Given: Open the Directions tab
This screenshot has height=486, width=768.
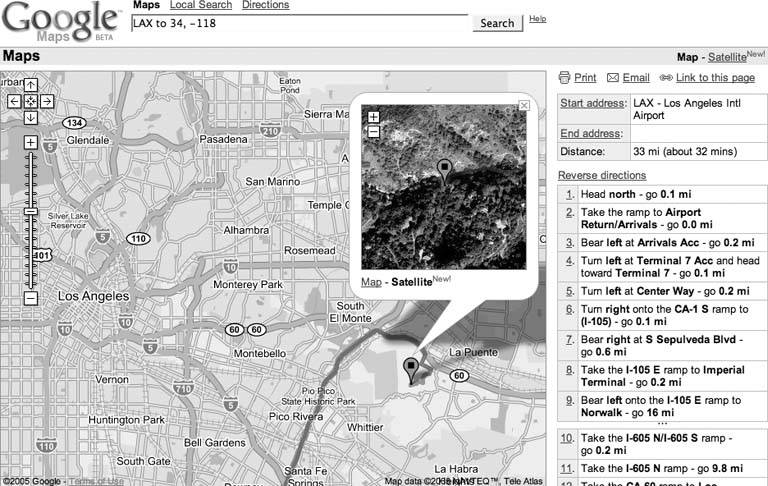Looking at the screenshot, I should [x=265, y=6].
